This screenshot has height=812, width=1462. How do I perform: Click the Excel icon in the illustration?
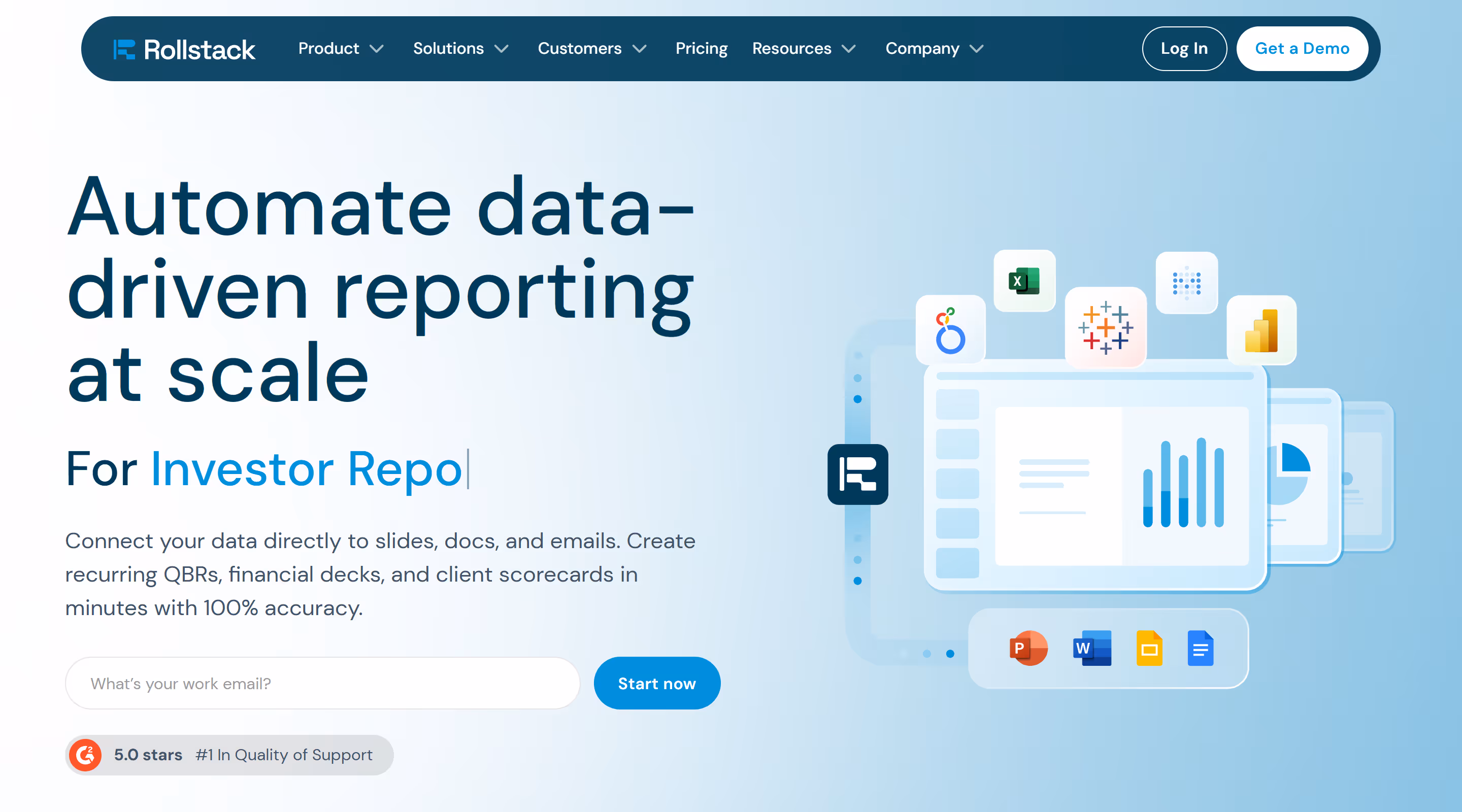(x=1024, y=281)
